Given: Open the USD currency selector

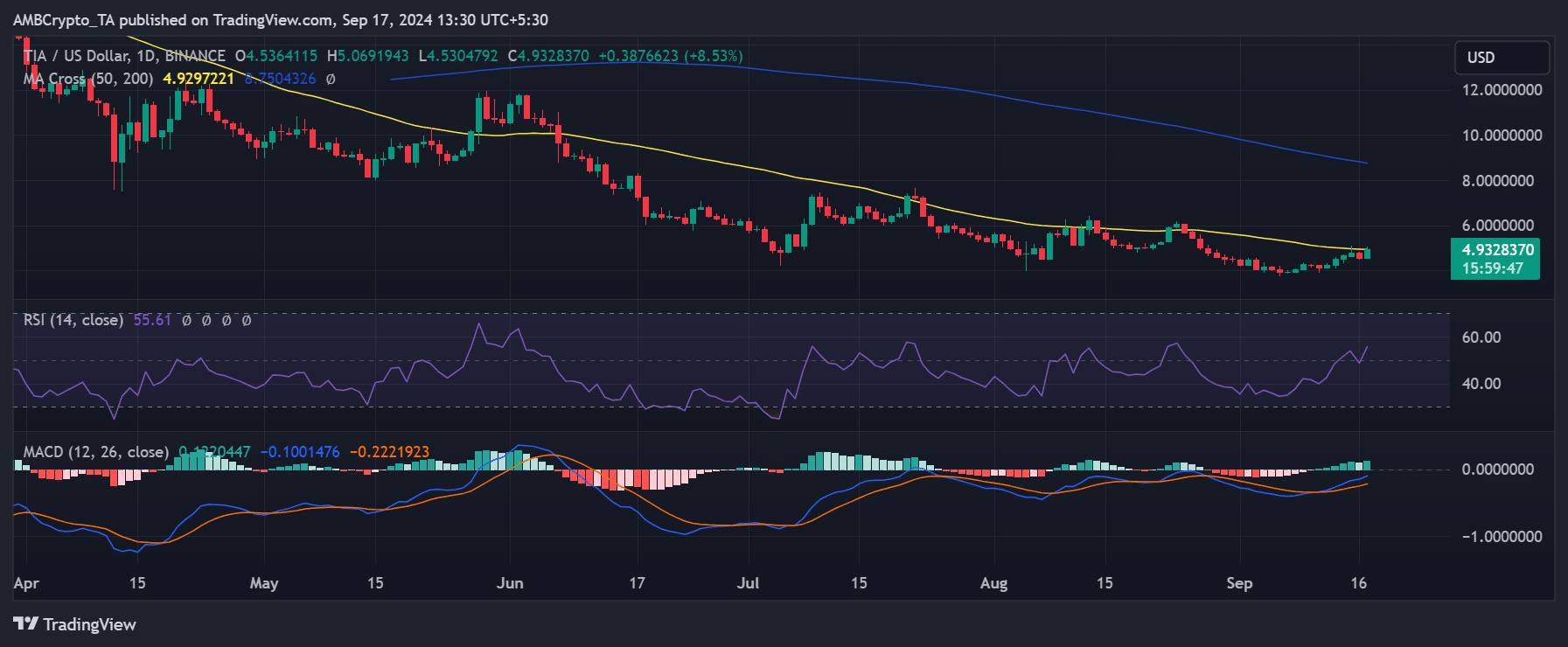Looking at the screenshot, I should point(1502,58).
